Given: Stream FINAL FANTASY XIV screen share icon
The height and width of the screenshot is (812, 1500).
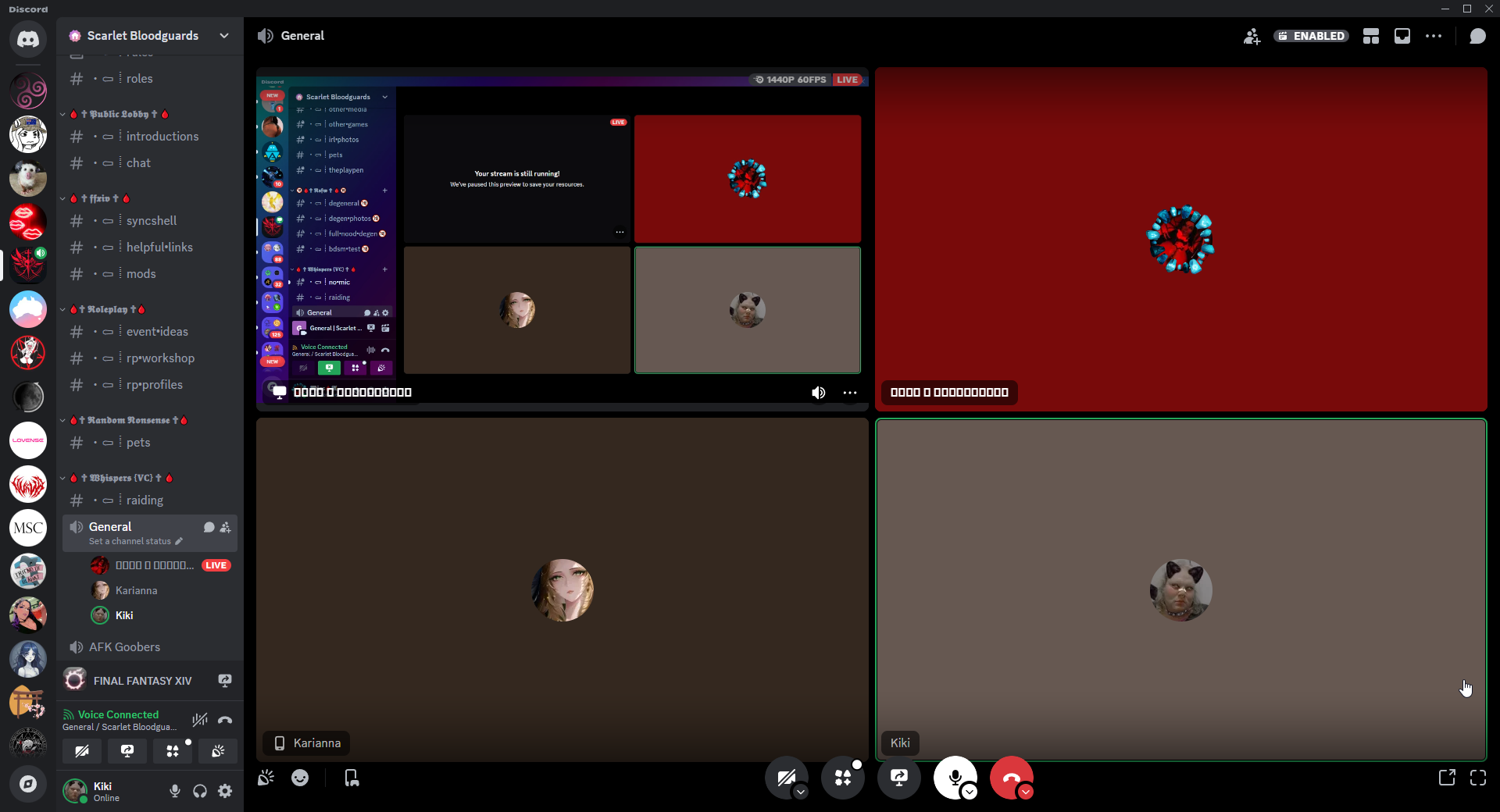Looking at the screenshot, I should [225, 681].
